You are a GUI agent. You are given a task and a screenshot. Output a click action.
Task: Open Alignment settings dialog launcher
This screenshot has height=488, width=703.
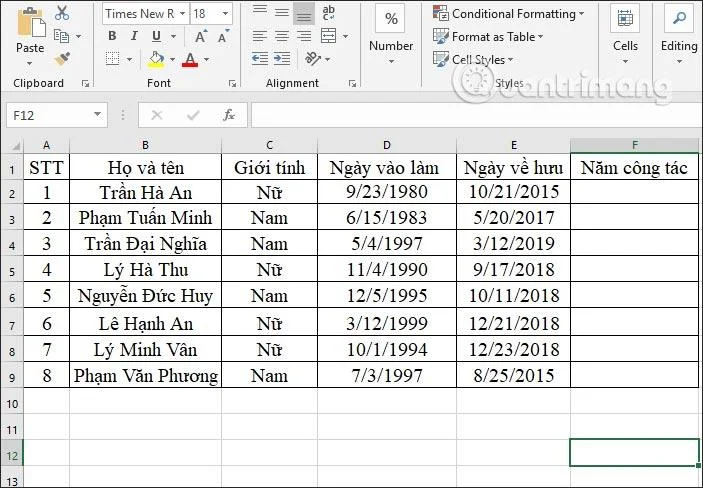coord(352,83)
